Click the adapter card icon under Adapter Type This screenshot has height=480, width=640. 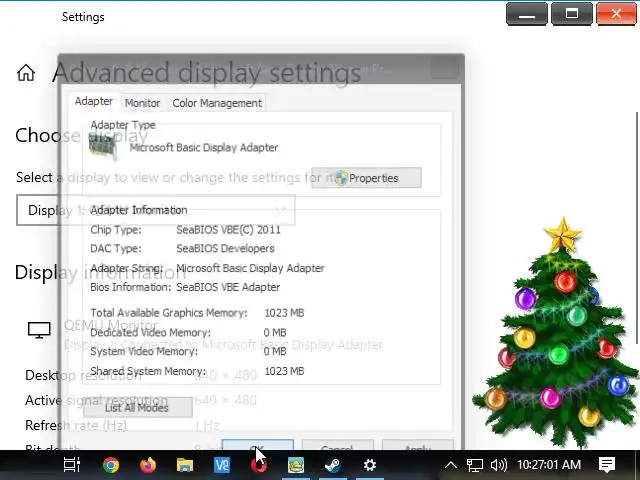[x=104, y=147]
